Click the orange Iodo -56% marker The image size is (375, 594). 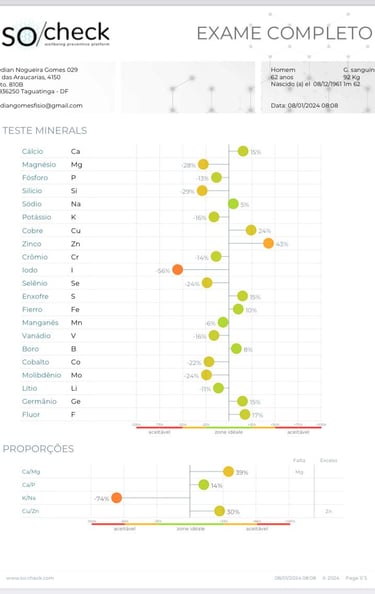(178, 270)
